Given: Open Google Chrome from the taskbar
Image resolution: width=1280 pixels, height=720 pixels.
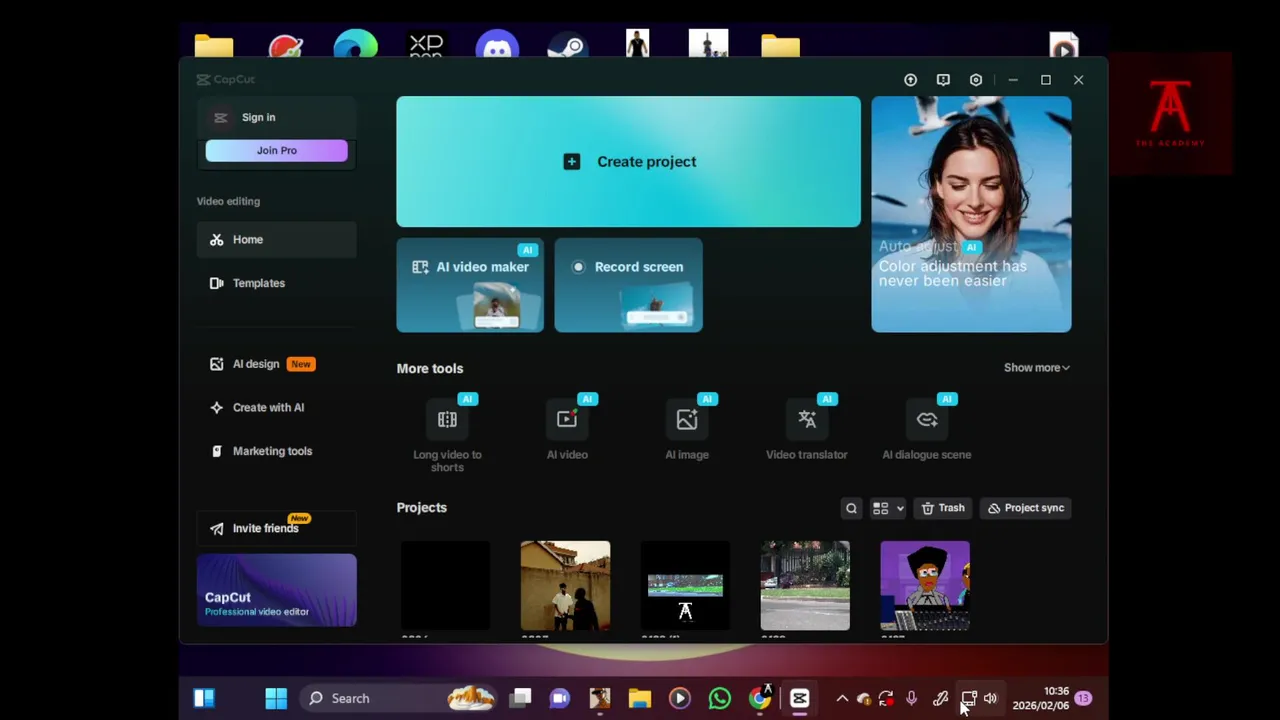Looking at the screenshot, I should [x=760, y=698].
